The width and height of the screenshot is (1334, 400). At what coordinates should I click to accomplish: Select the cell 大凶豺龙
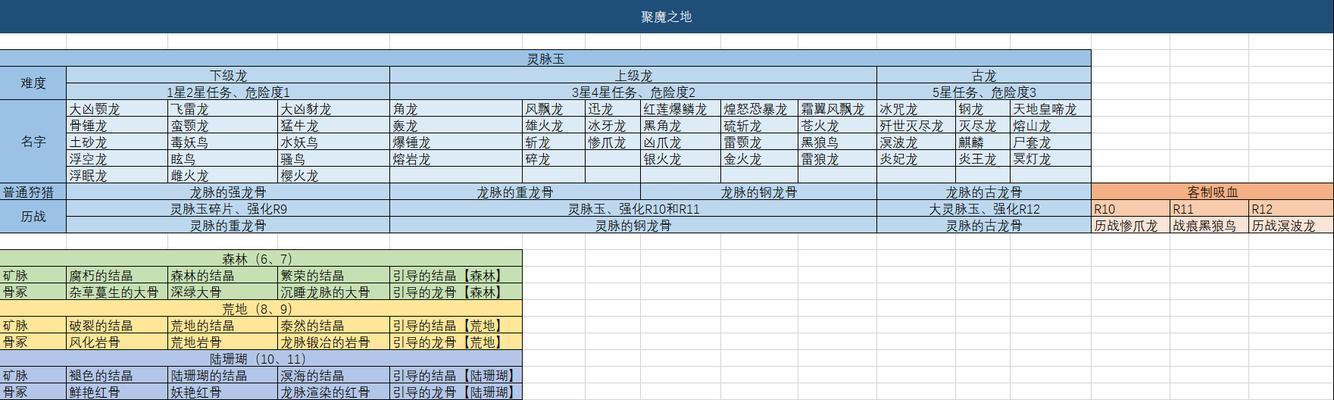pos(334,108)
